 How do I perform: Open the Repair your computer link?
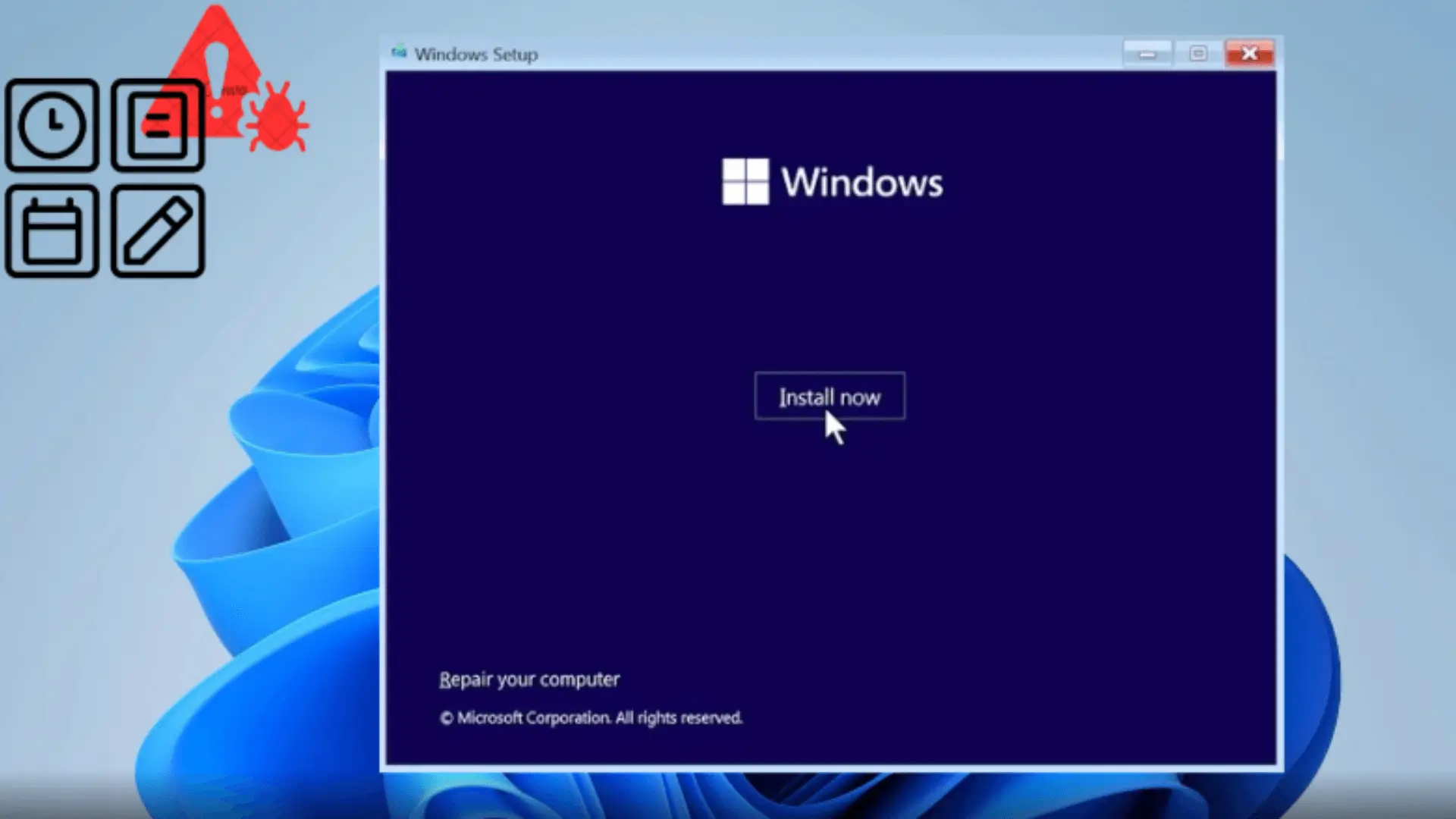529,679
